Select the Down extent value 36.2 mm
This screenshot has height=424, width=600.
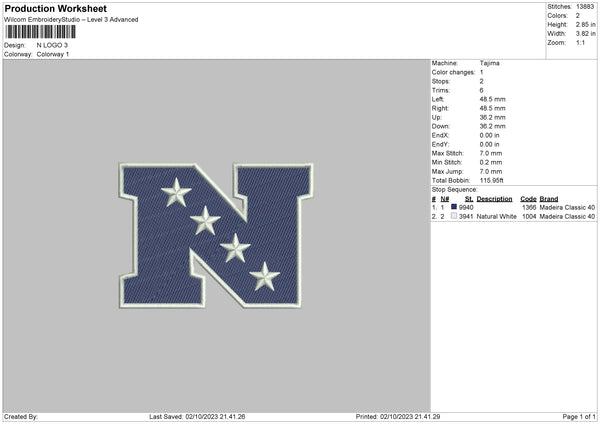[x=492, y=126]
